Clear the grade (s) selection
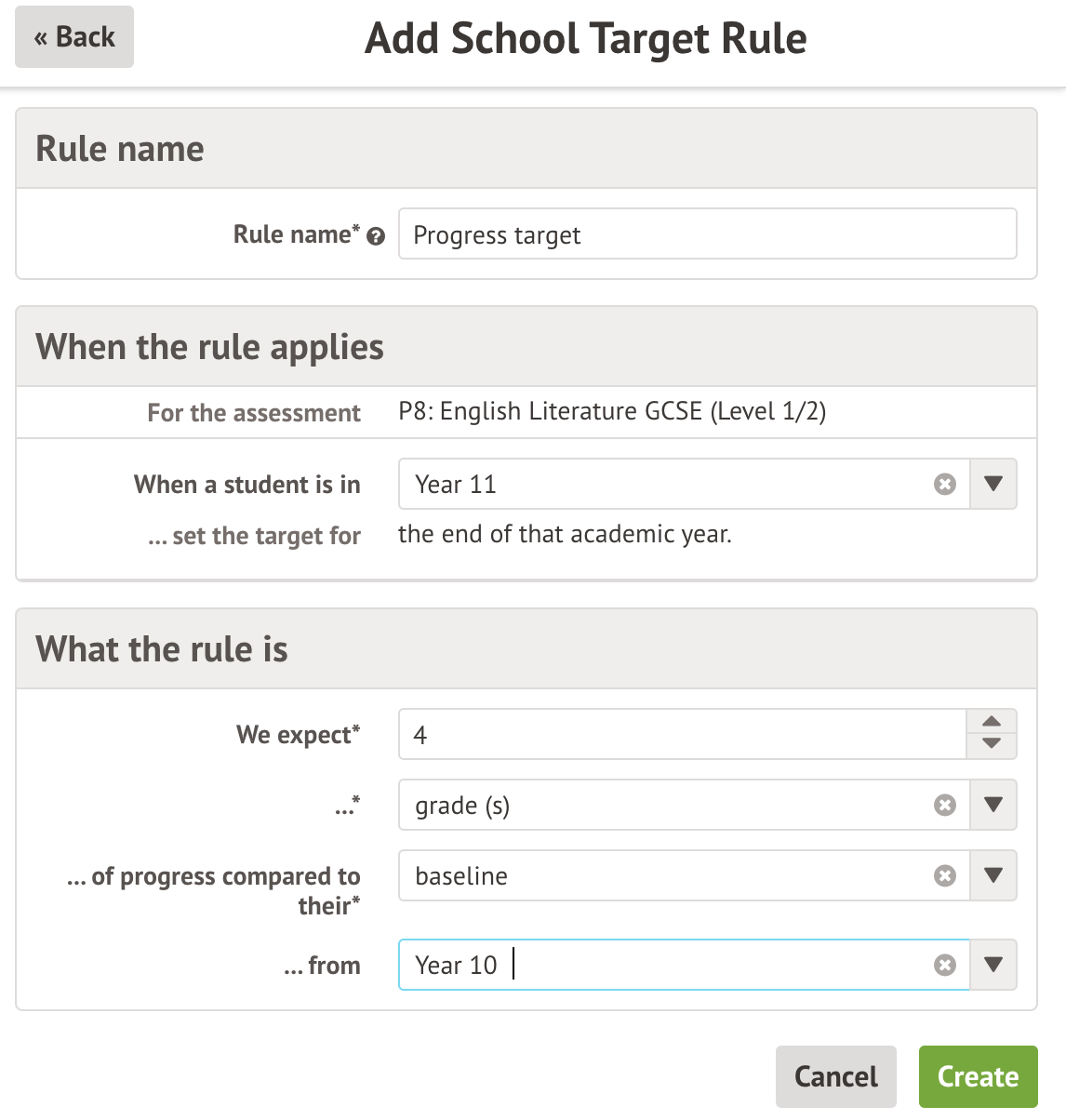1066x1120 pixels. tap(944, 805)
